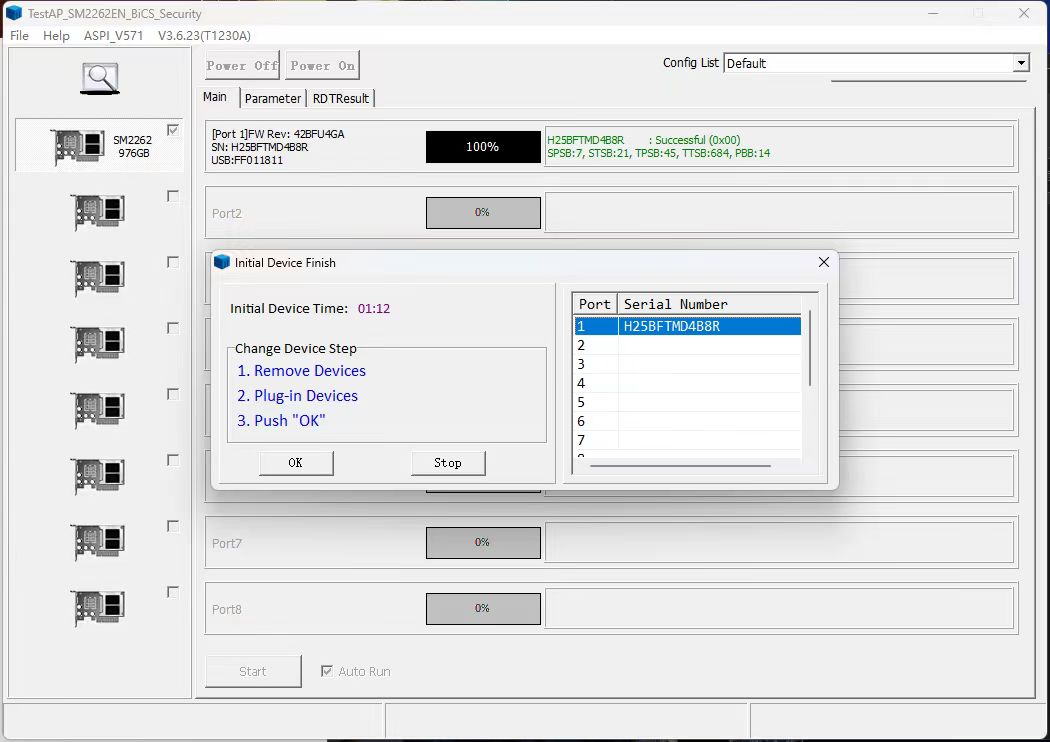
Task: Click the scan devices magnifier icon
Action: click(x=99, y=78)
